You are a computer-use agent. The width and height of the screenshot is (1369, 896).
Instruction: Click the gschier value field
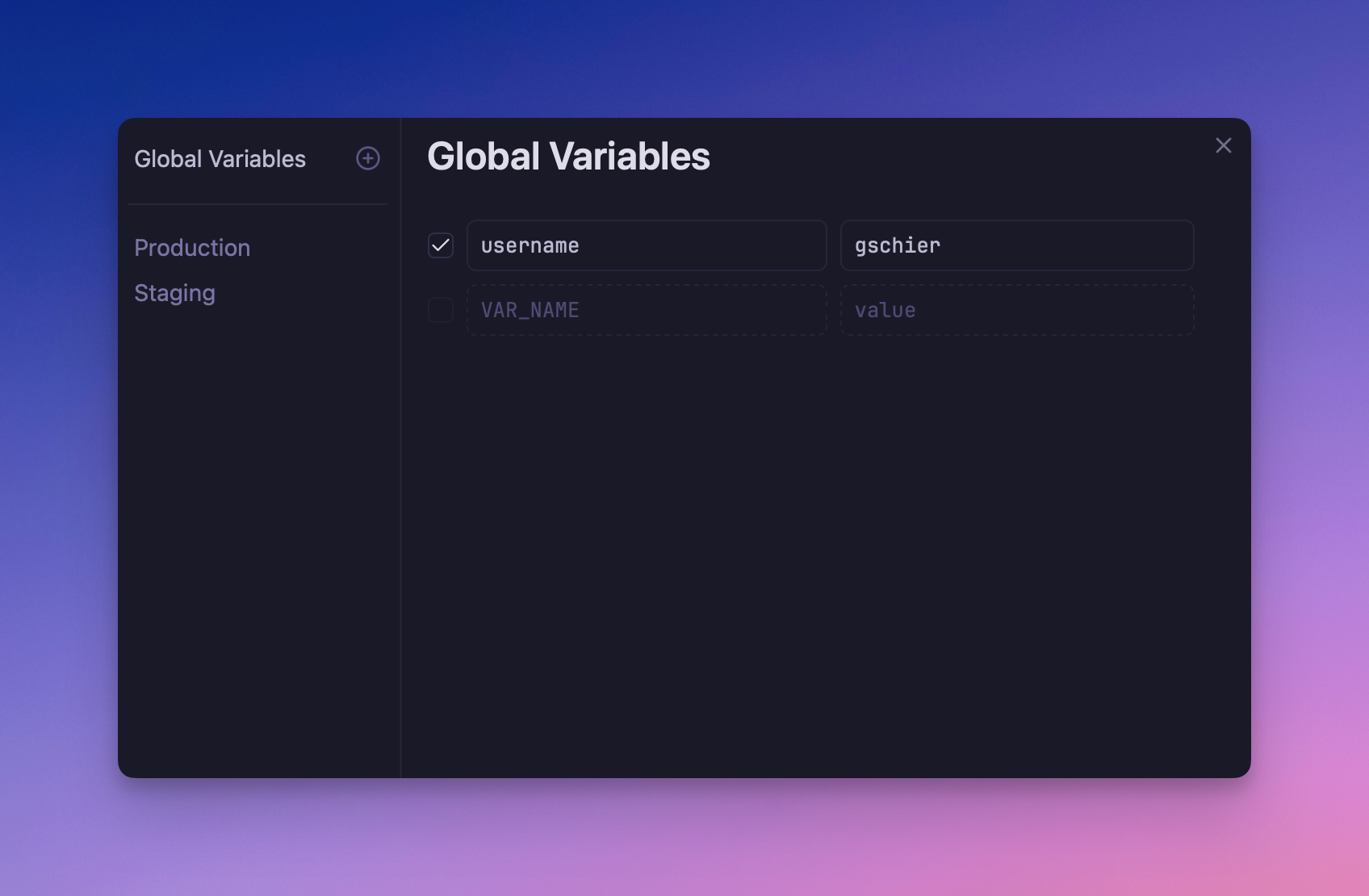coord(1016,245)
